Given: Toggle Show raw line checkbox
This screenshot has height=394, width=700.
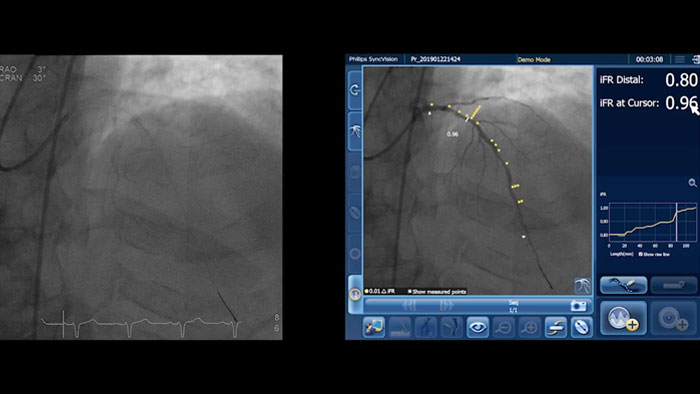Looking at the screenshot, I should [654, 254].
